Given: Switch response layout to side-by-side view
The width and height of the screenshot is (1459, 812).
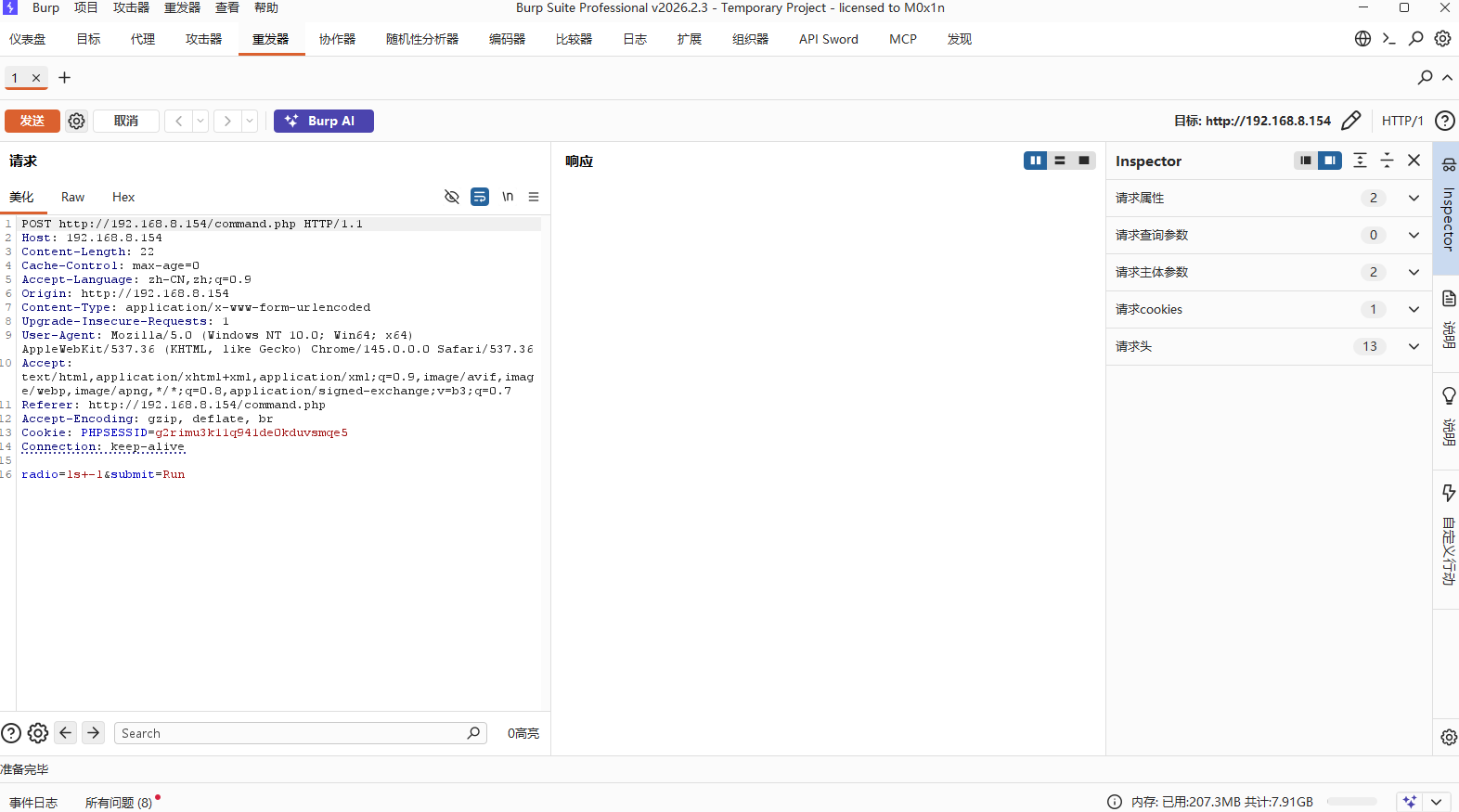Looking at the screenshot, I should click(1035, 161).
